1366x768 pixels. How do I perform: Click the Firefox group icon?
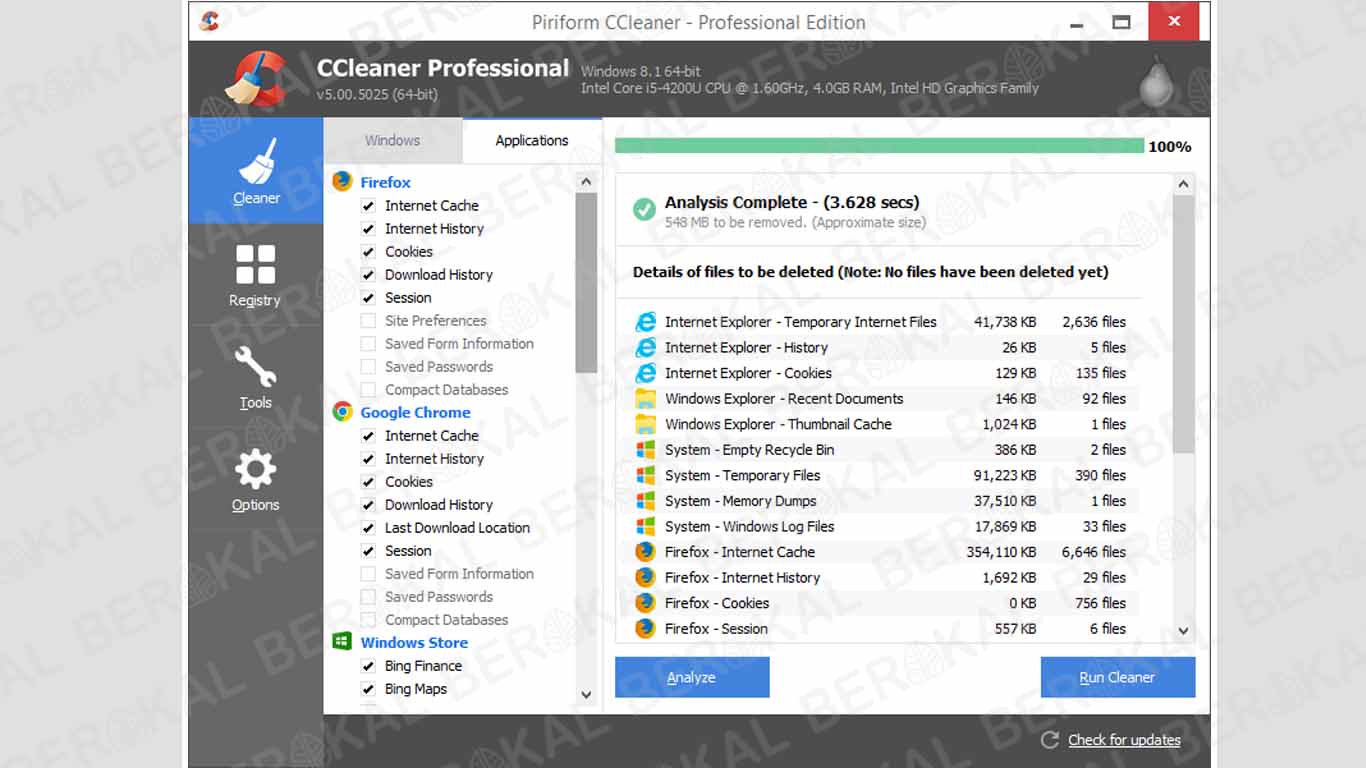point(343,182)
